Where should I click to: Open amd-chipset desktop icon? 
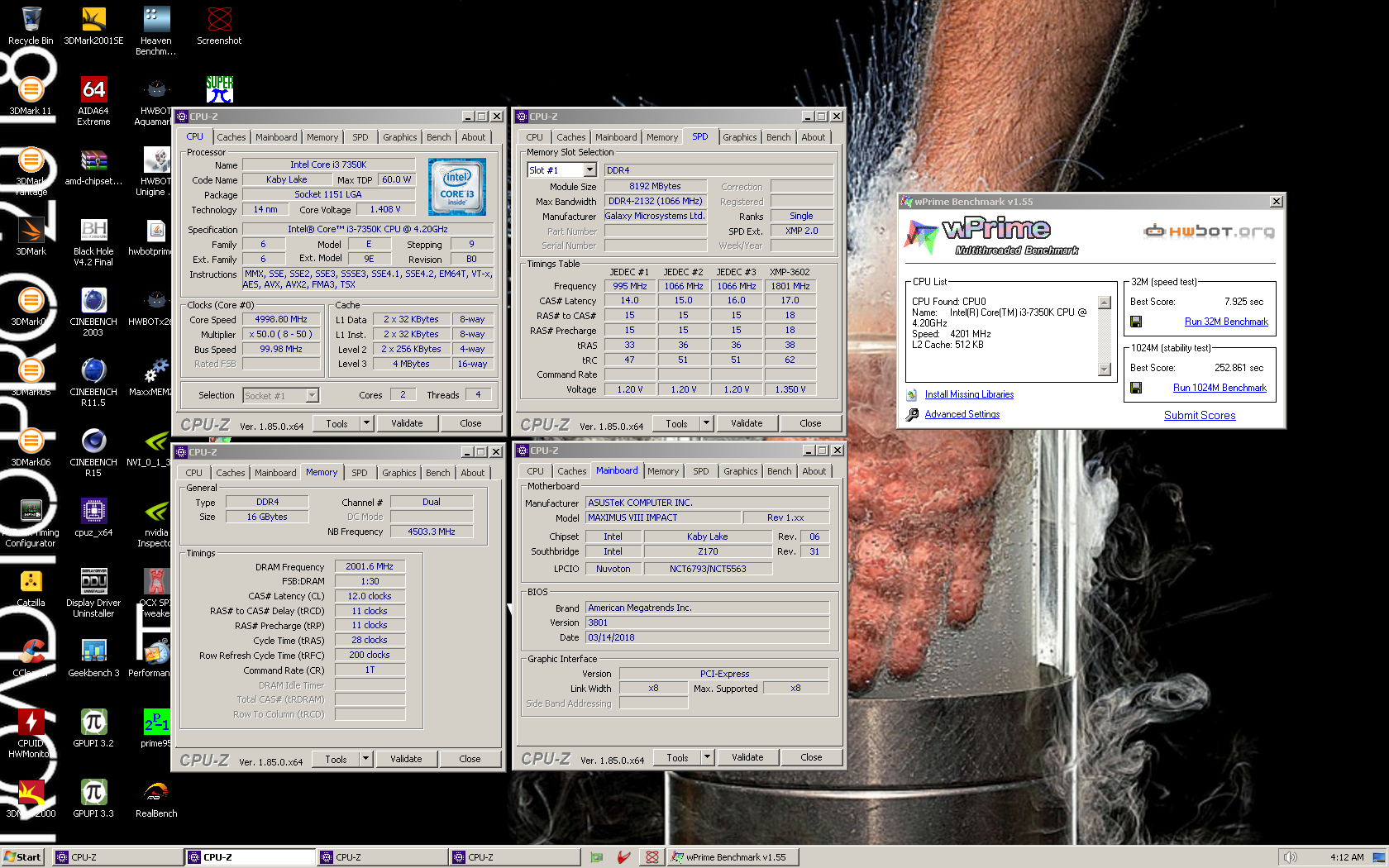(x=93, y=166)
